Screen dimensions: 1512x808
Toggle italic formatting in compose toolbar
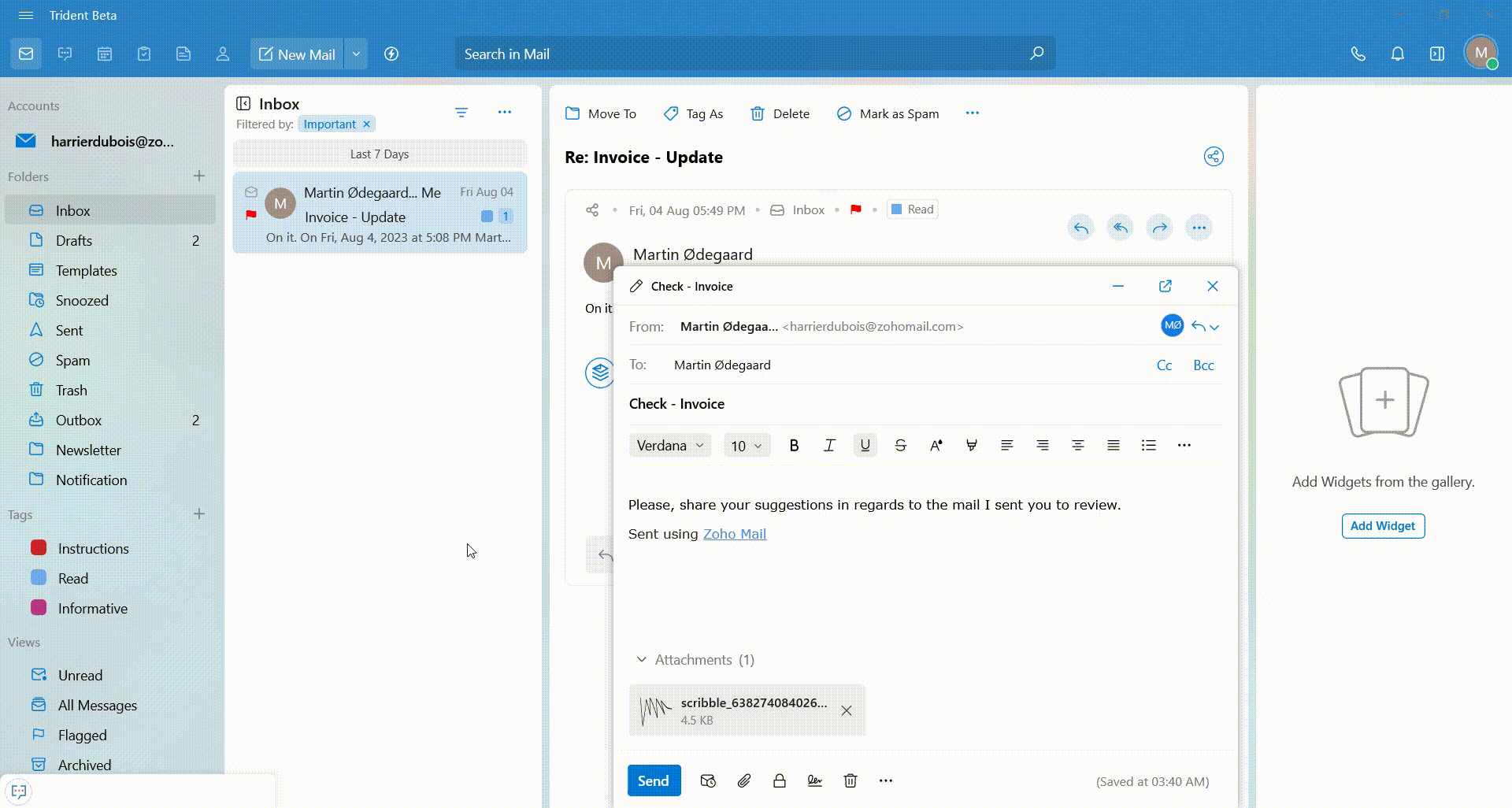[x=829, y=446]
